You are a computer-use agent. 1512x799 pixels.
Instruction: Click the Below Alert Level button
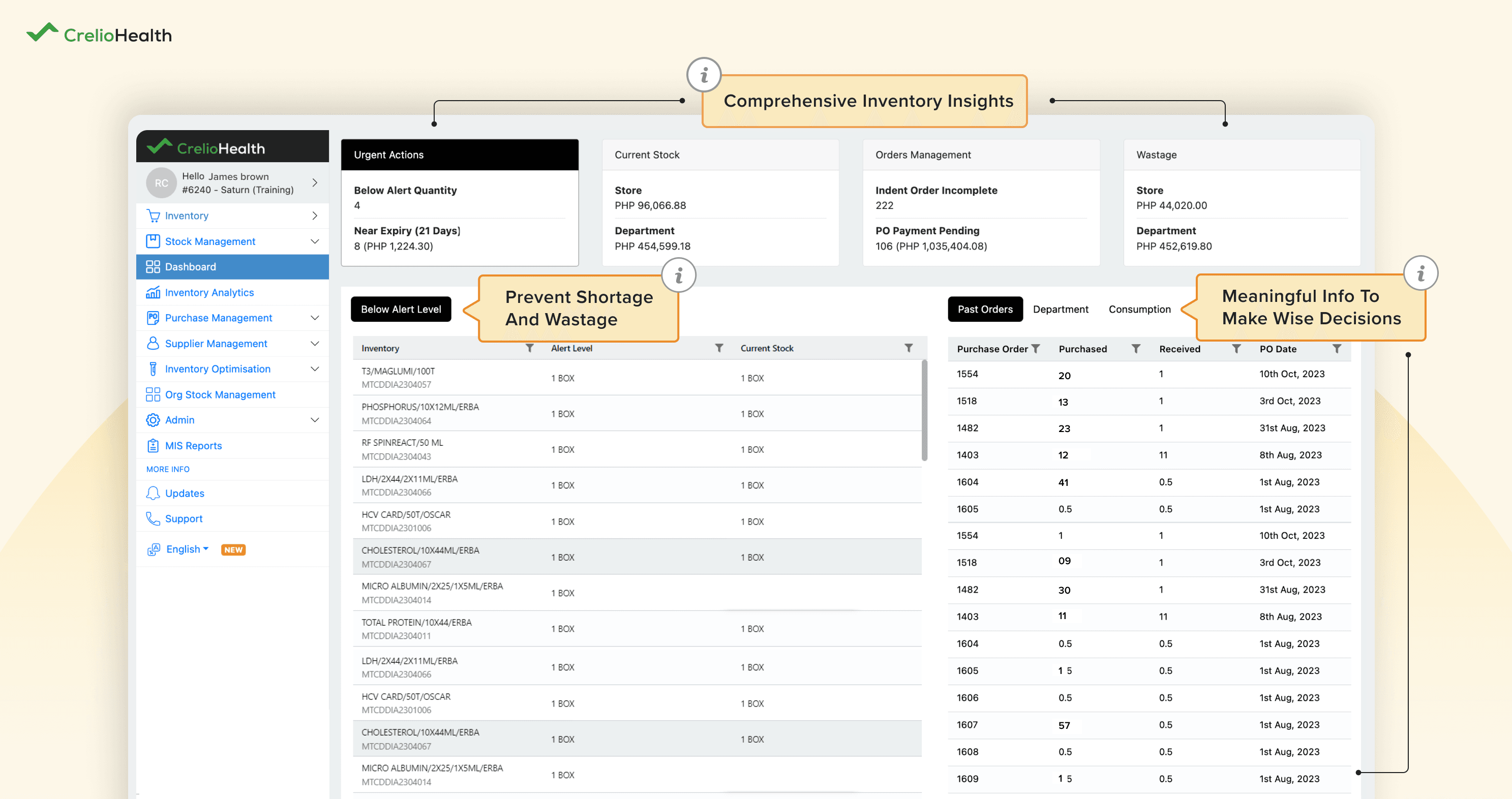pos(401,309)
